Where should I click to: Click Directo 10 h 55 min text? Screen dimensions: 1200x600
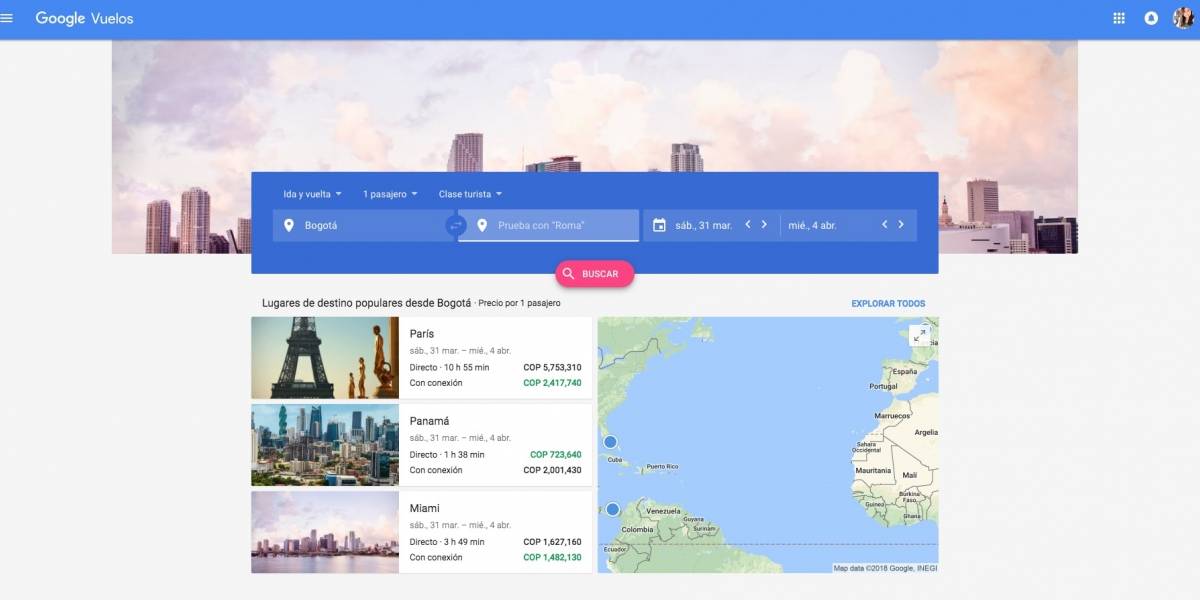click(450, 368)
